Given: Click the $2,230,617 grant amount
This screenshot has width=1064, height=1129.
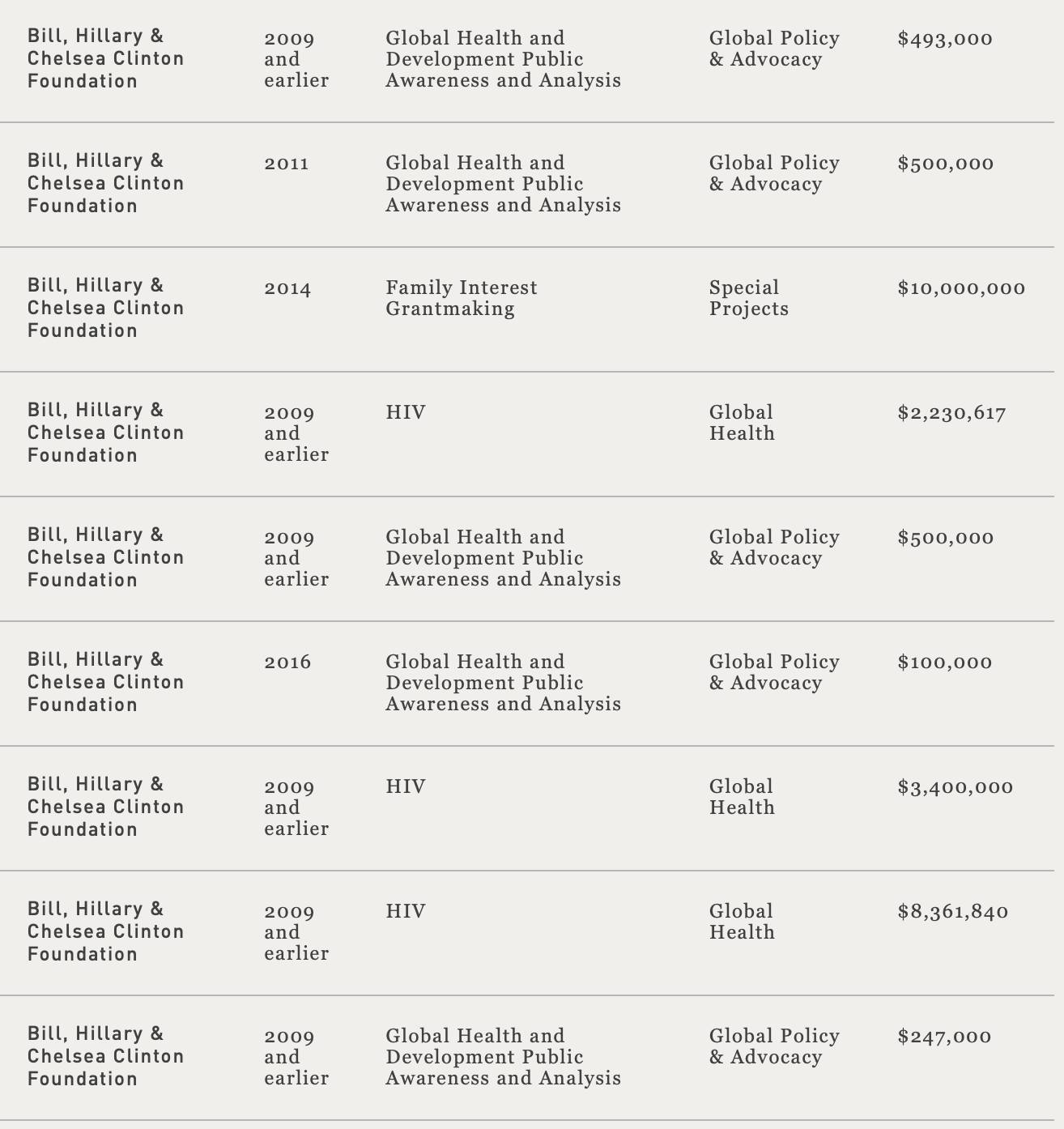Looking at the screenshot, I should [951, 413].
